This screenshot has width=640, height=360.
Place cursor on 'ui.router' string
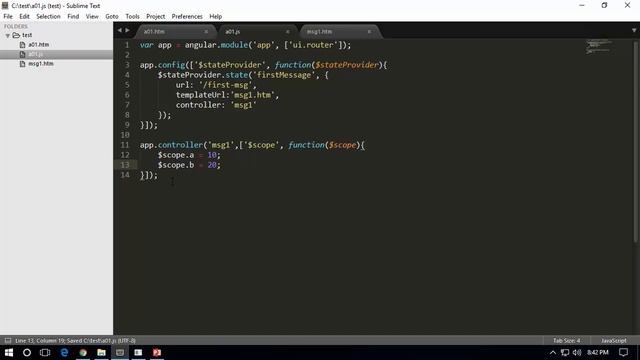[313, 45]
